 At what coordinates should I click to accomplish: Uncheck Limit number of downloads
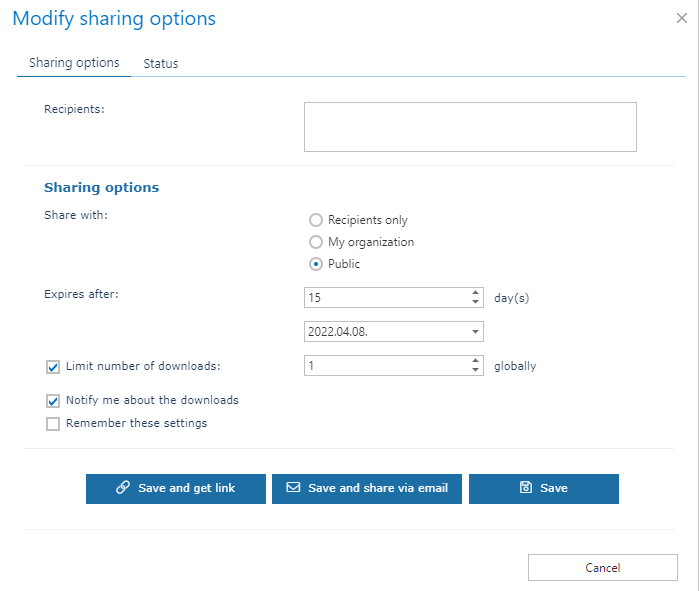pyautogui.click(x=53, y=367)
